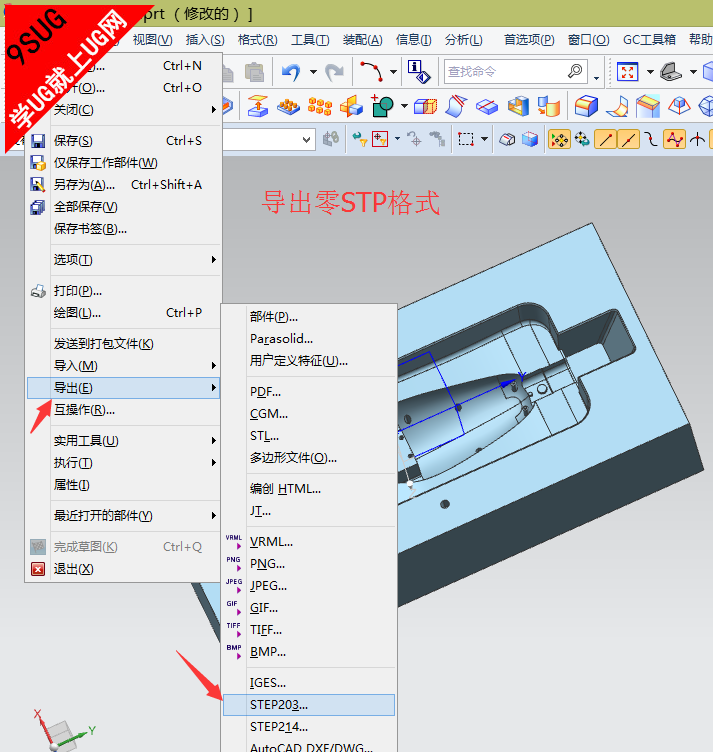Select the Edge Blend icon
The height and width of the screenshot is (752, 713).
click(x=586, y=106)
